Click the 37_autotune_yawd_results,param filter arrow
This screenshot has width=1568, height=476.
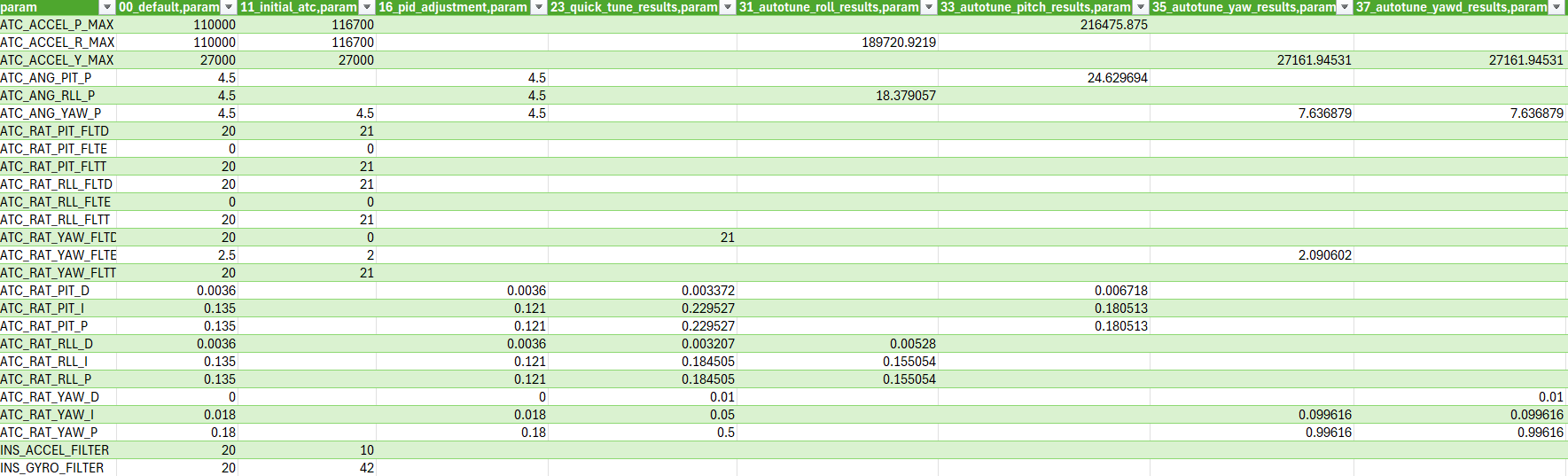click(1556, 7)
